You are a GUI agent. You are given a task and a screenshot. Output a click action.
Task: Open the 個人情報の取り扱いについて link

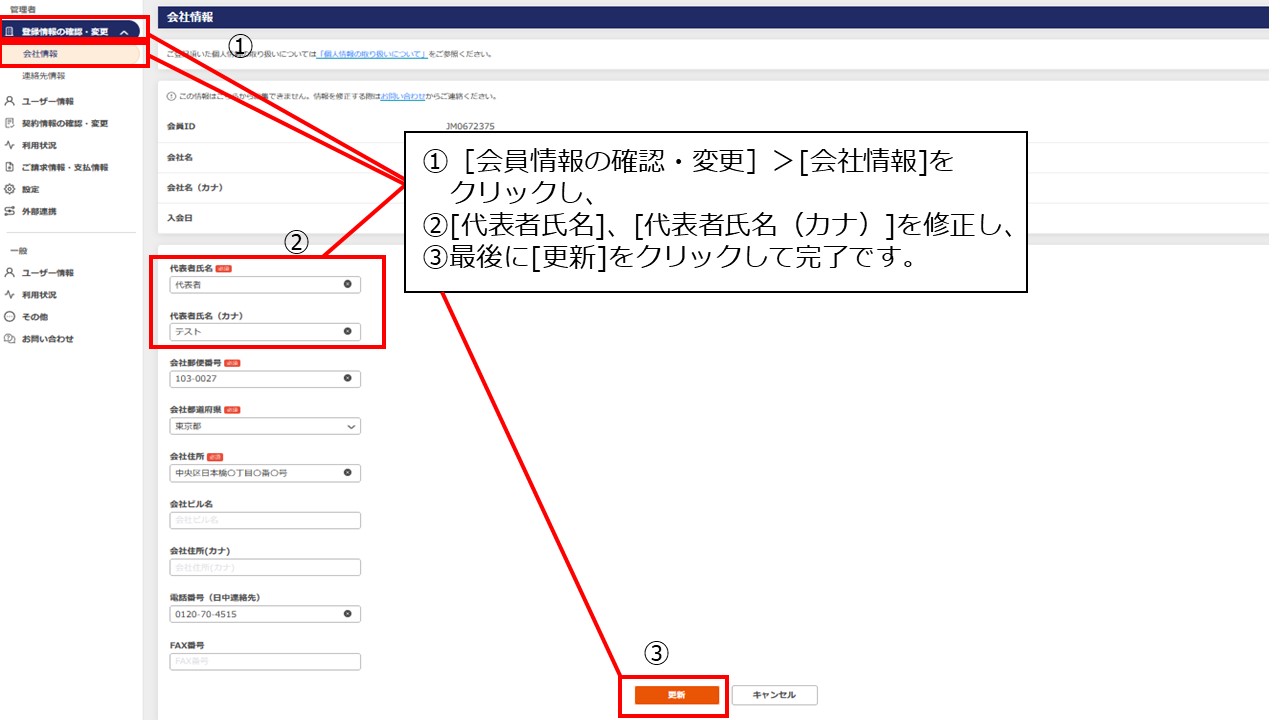372,54
